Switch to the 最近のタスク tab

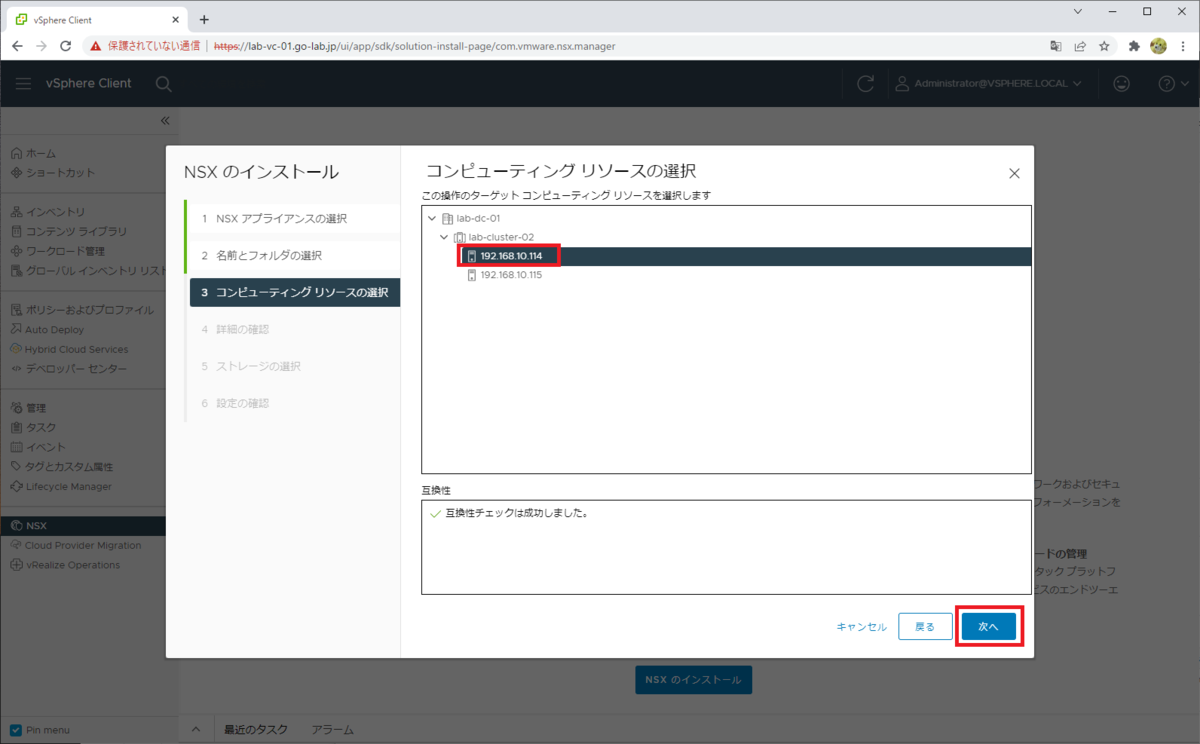tap(256, 730)
